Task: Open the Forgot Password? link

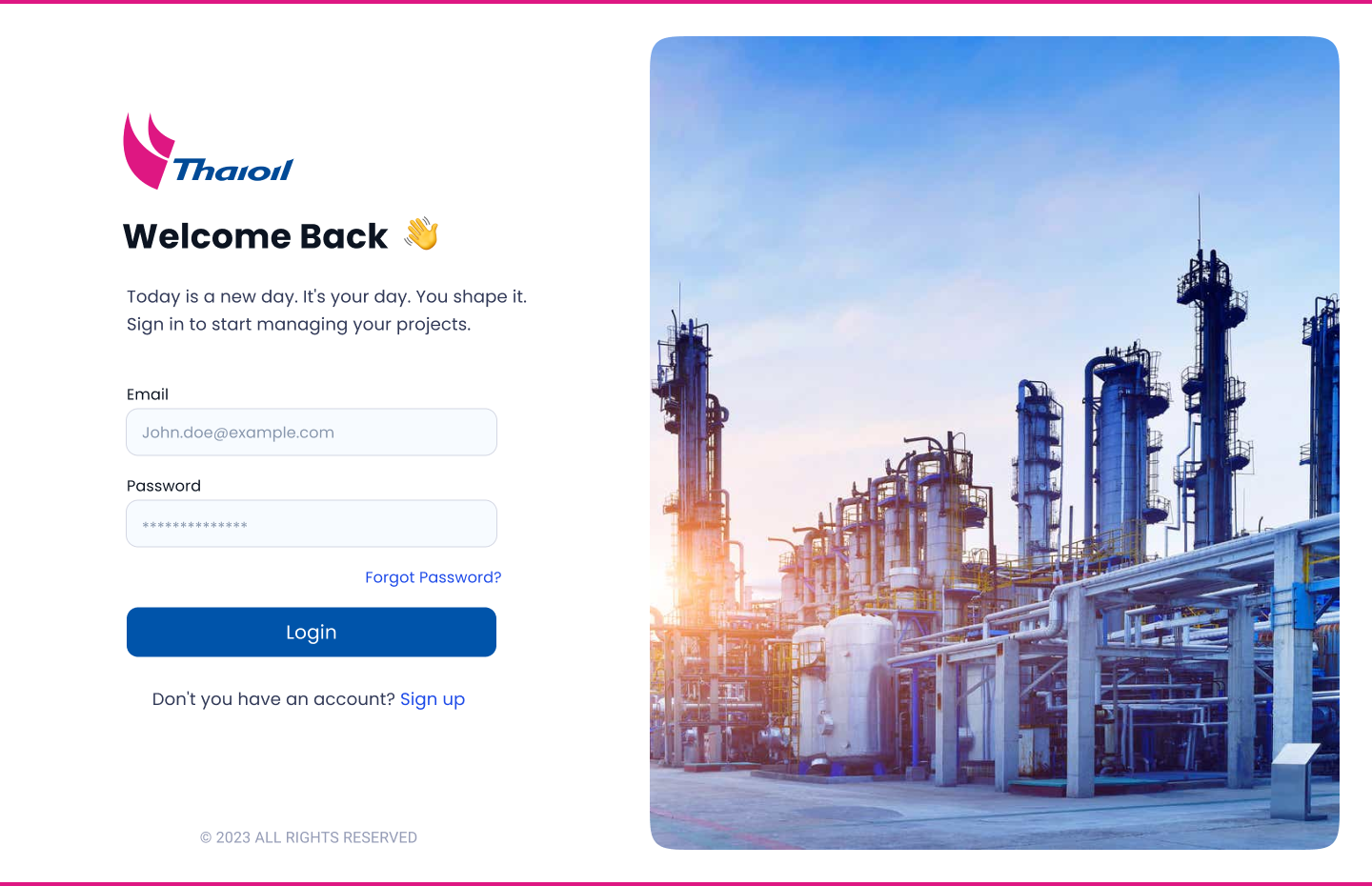Action: click(434, 577)
